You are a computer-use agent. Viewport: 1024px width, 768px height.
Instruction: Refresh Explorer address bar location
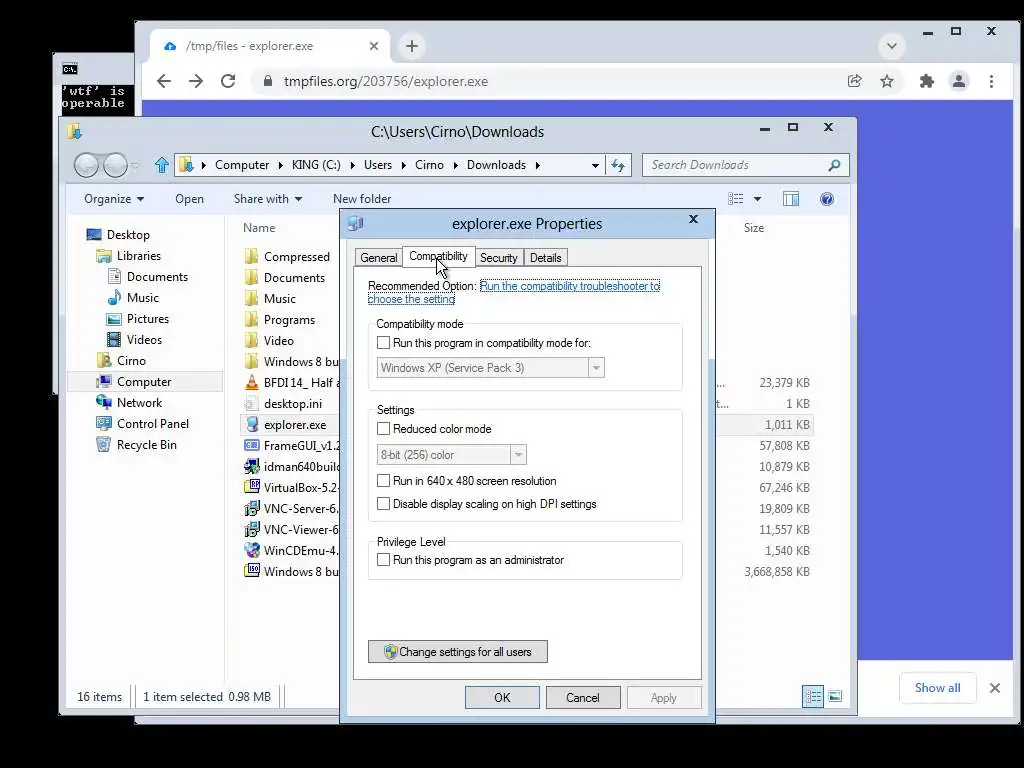click(x=618, y=165)
